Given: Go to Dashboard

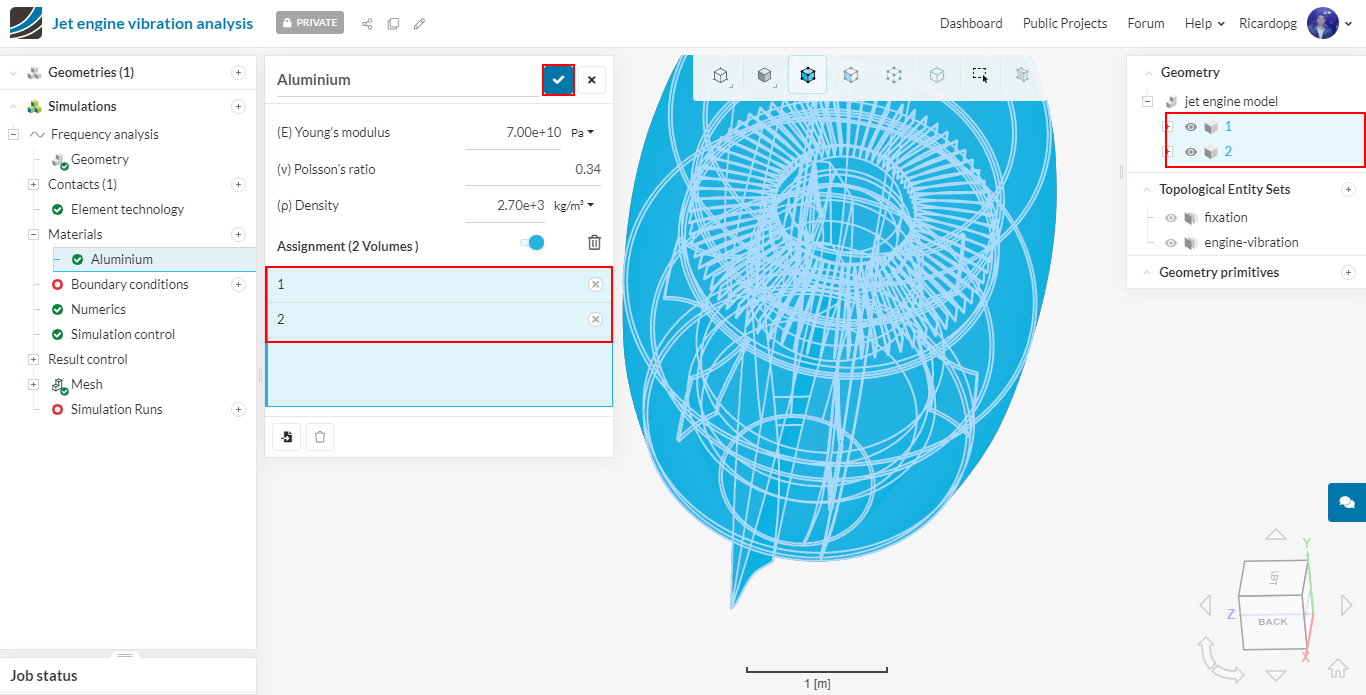Looking at the screenshot, I should pos(971,23).
